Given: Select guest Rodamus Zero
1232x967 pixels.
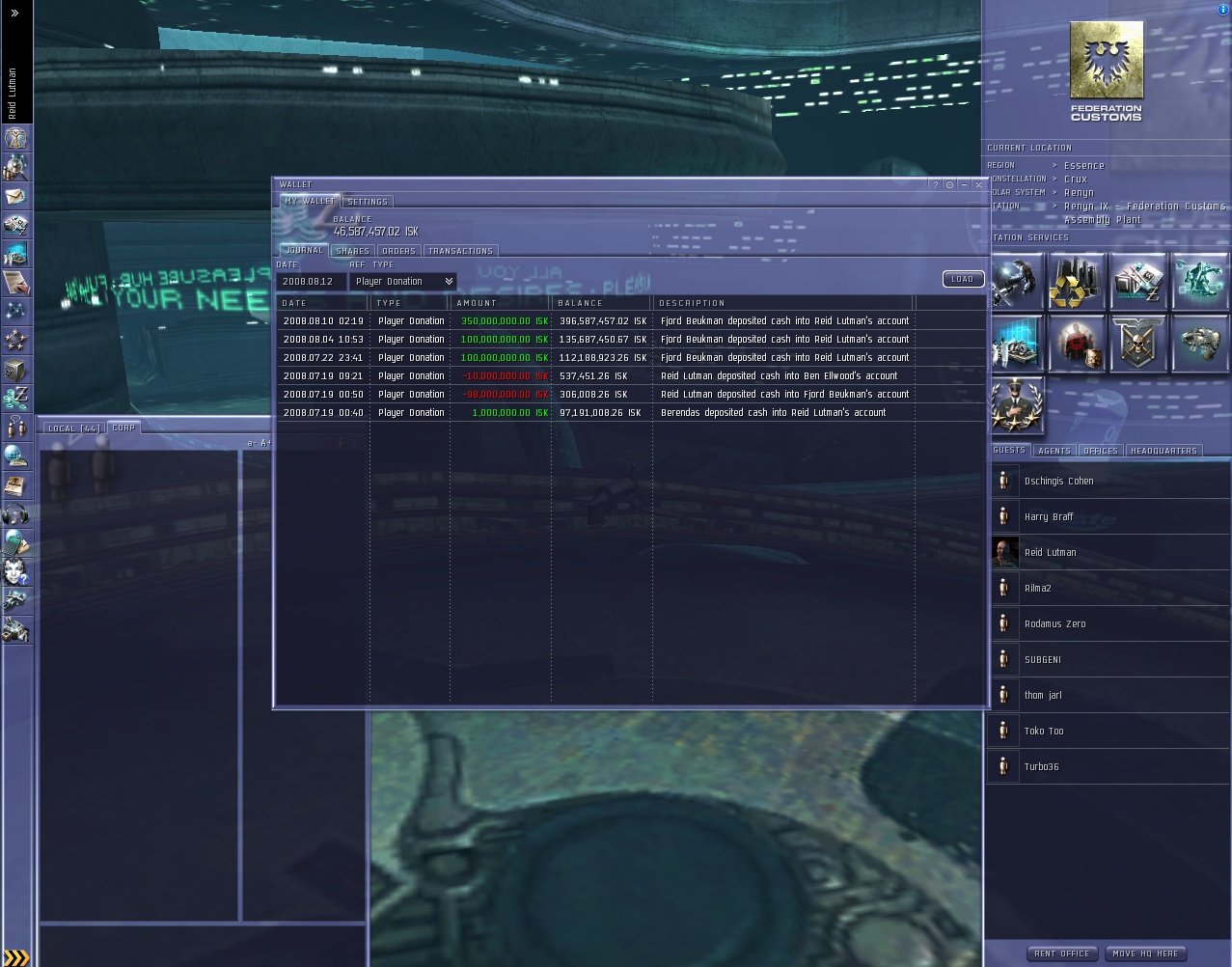Looking at the screenshot, I should point(1109,623).
